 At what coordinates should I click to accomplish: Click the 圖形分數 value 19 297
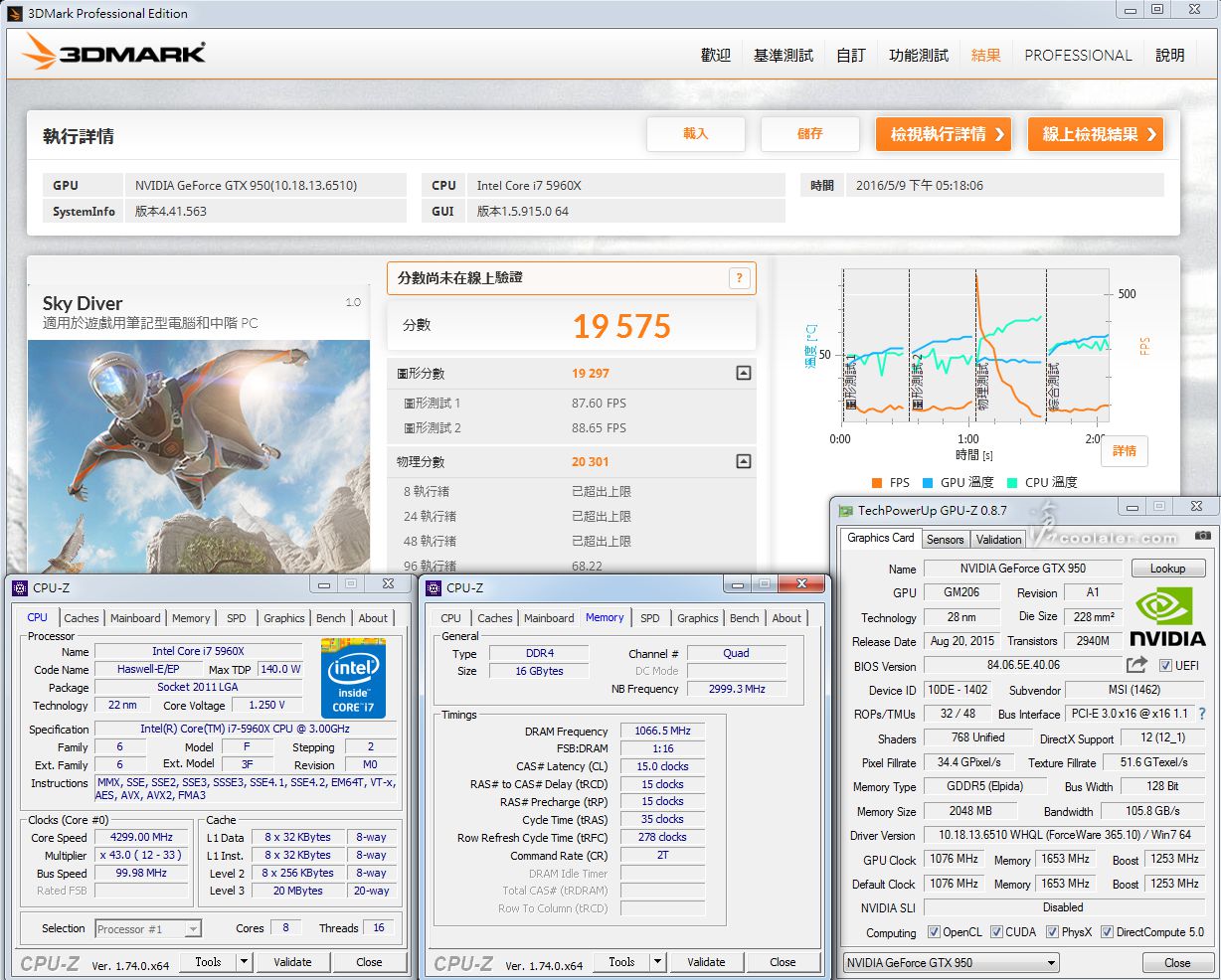point(591,374)
